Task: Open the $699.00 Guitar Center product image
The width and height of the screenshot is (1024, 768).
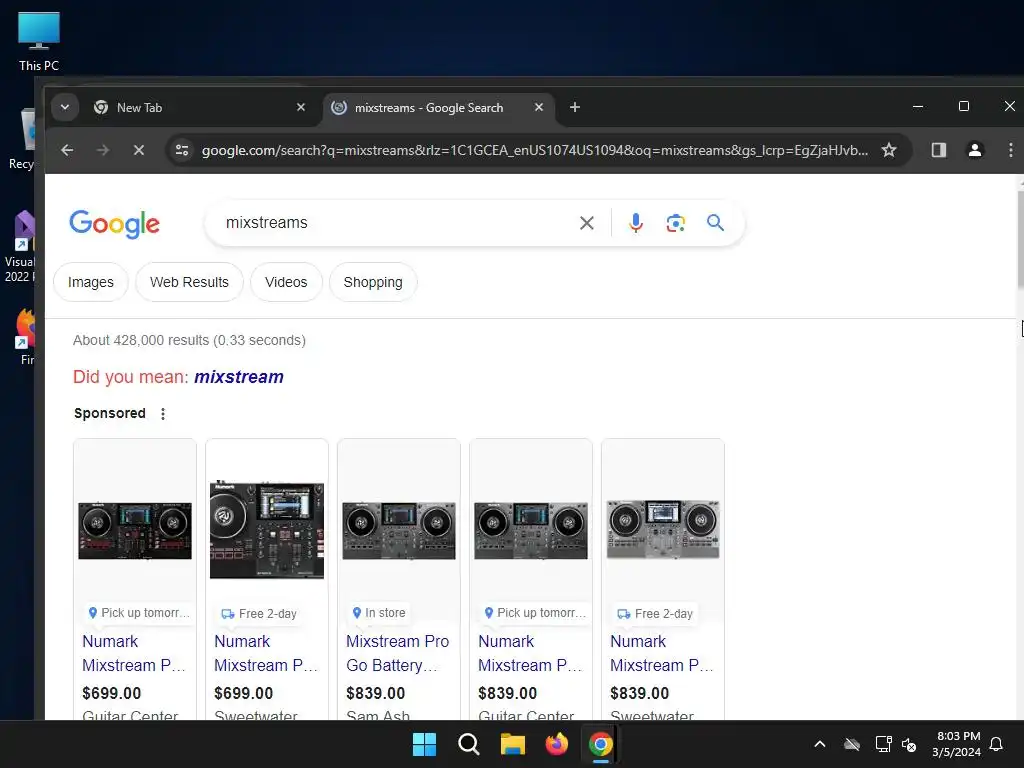Action: point(135,530)
